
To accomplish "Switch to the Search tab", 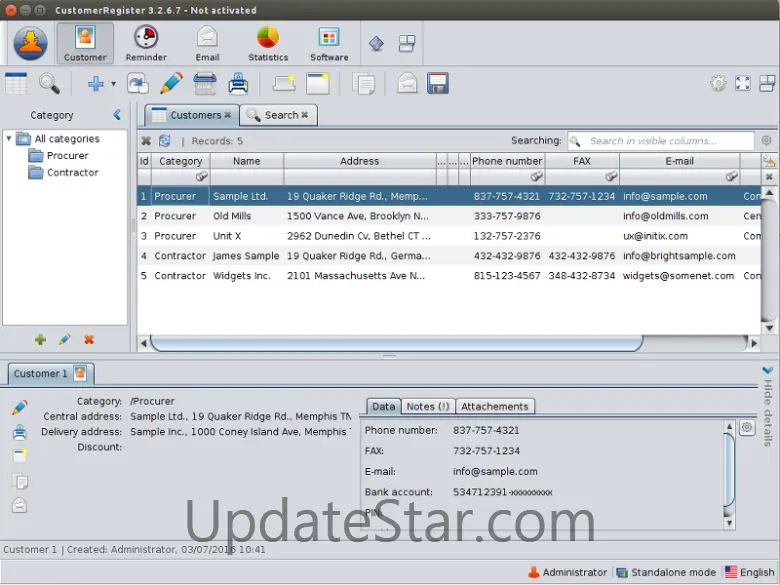I will point(279,115).
